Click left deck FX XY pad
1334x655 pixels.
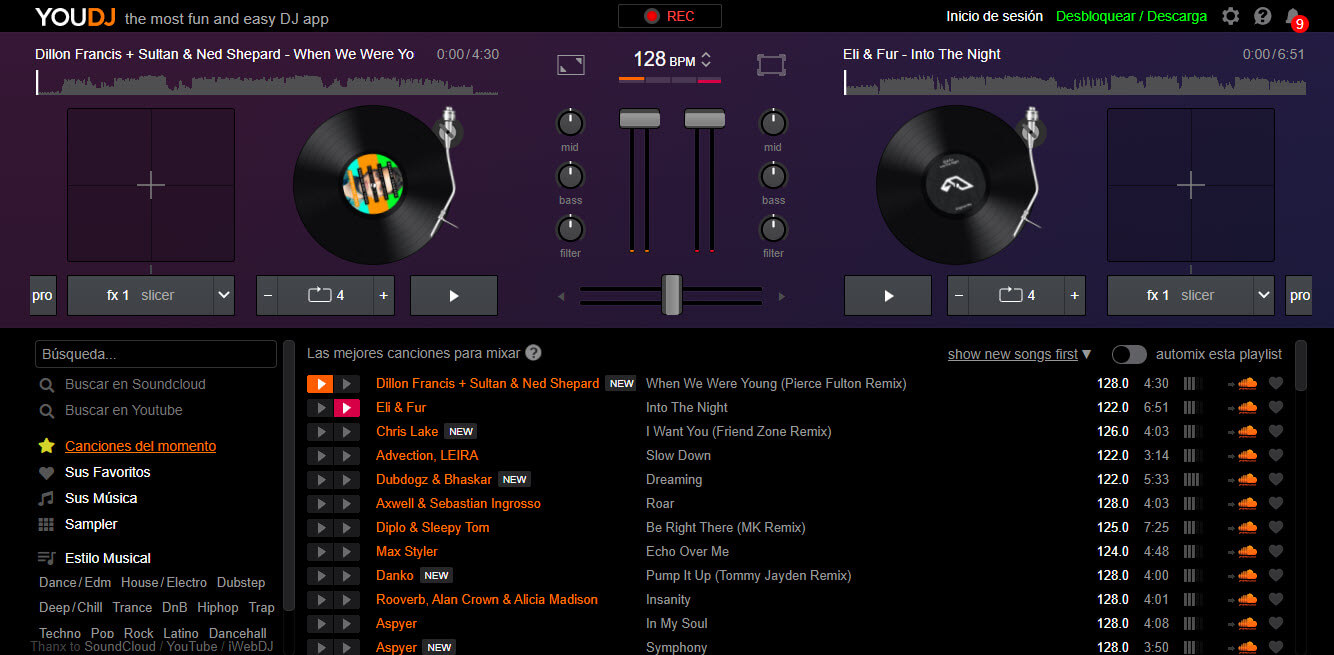(x=151, y=185)
